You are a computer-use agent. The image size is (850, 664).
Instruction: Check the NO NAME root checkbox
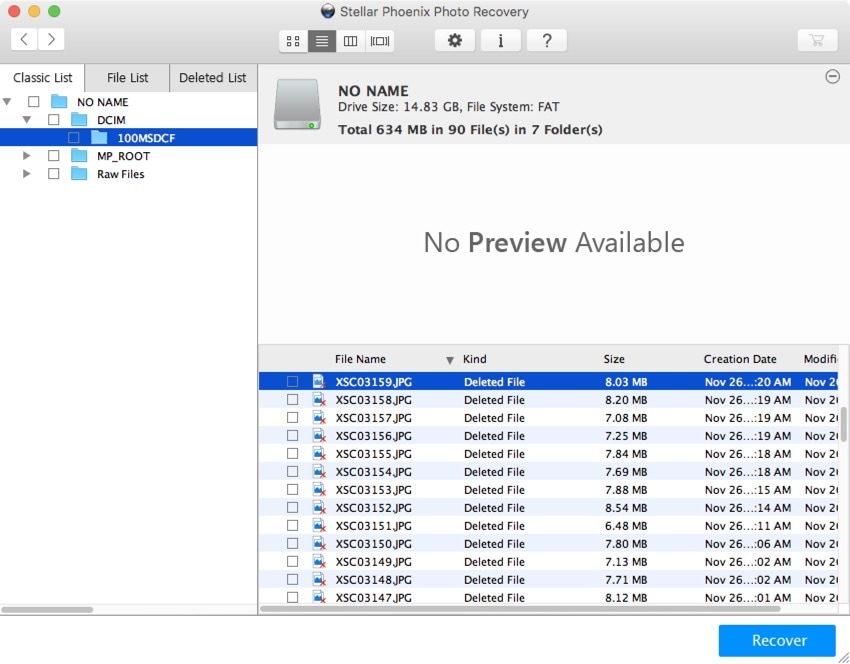point(34,101)
